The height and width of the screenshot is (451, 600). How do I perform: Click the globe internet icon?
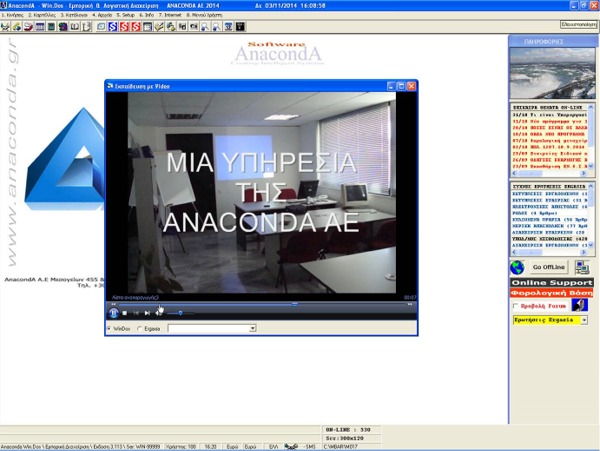pyautogui.click(x=517, y=267)
